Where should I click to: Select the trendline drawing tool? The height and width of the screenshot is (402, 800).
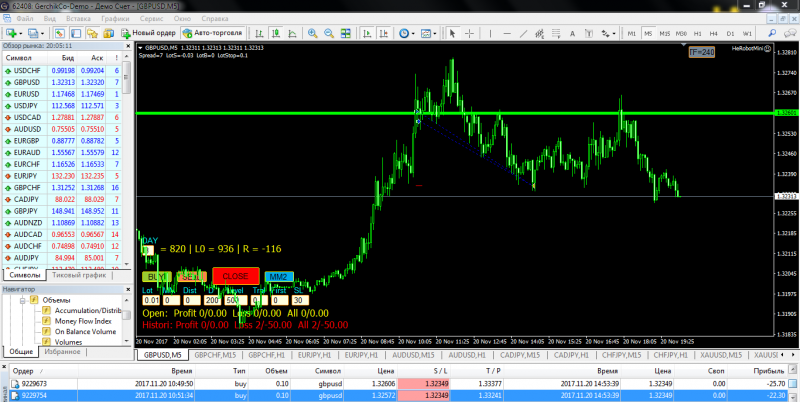523,33
